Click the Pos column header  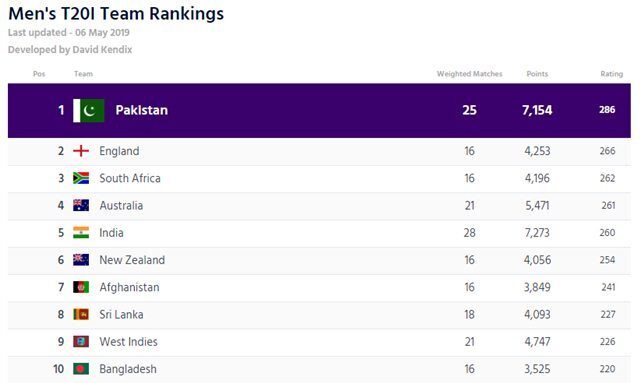pyautogui.click(x=39, y=74)
